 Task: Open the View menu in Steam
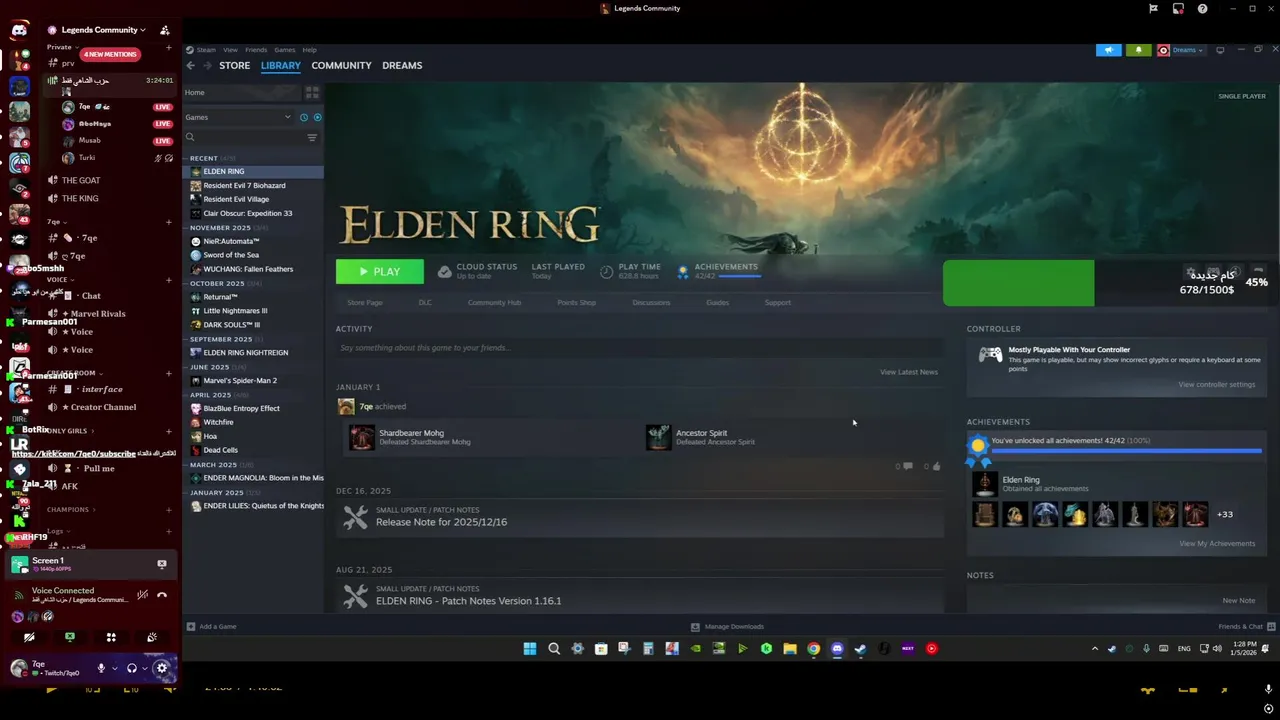tap(230, 49)
